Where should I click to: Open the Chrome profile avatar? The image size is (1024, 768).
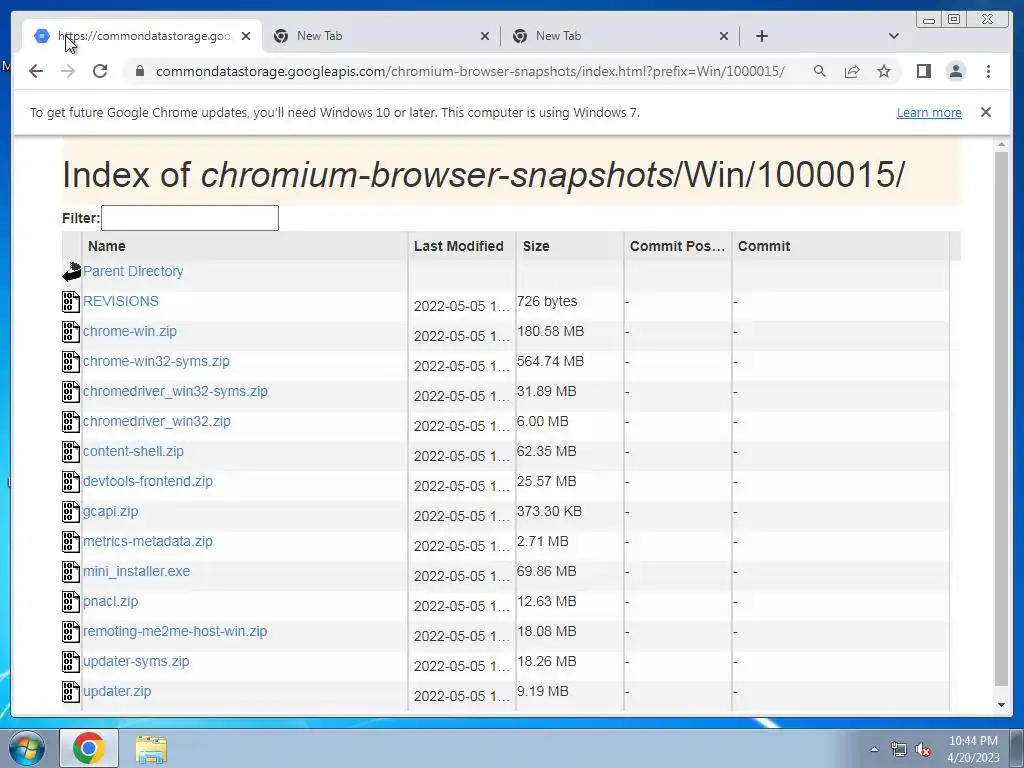(x=956, y=71)
